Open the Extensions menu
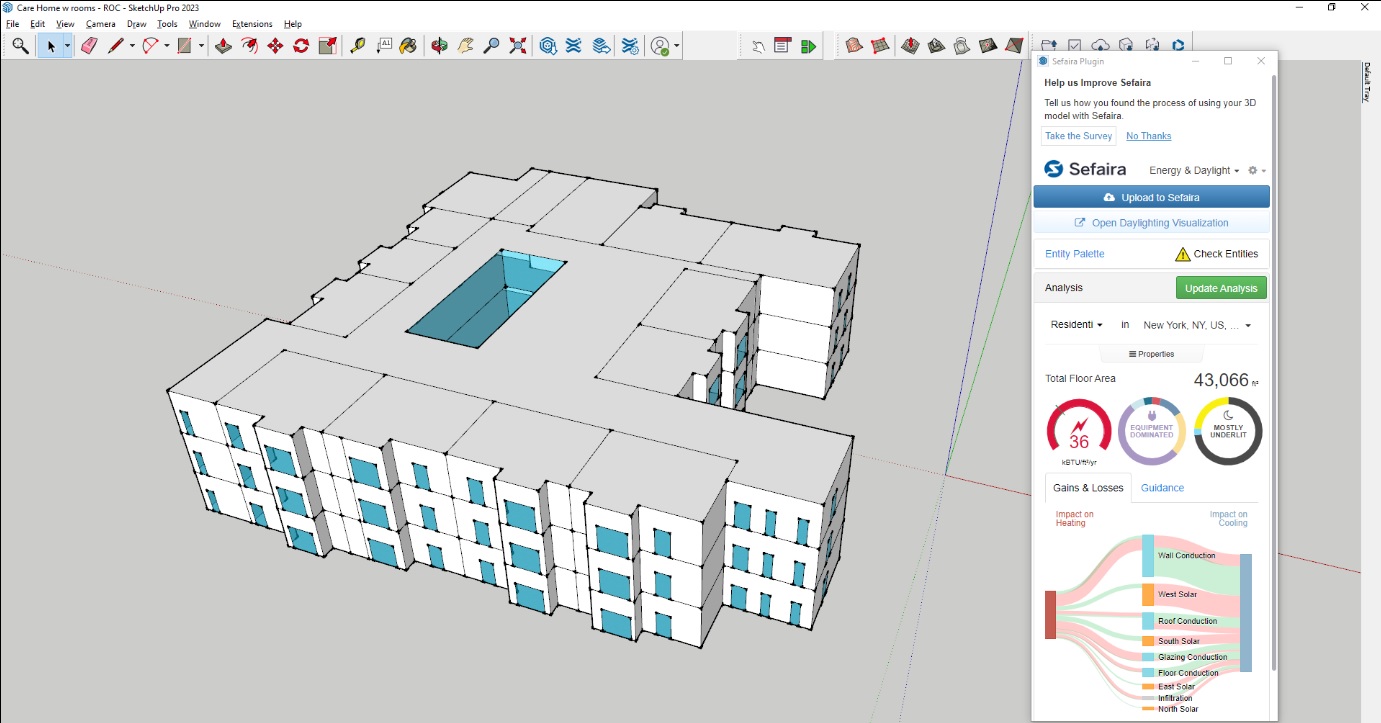 point(251,24)
